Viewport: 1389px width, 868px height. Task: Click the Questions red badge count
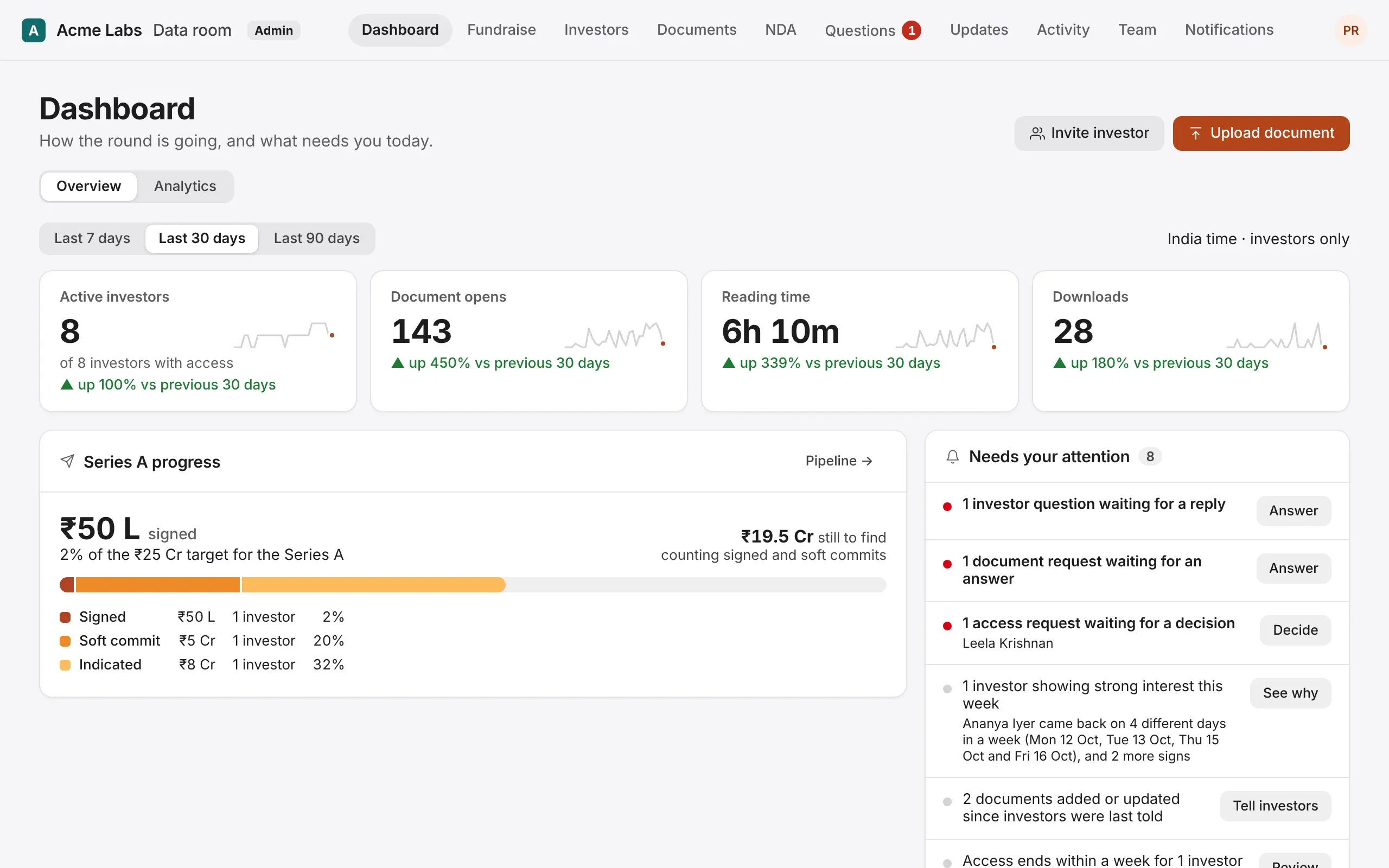pos(912,30)
